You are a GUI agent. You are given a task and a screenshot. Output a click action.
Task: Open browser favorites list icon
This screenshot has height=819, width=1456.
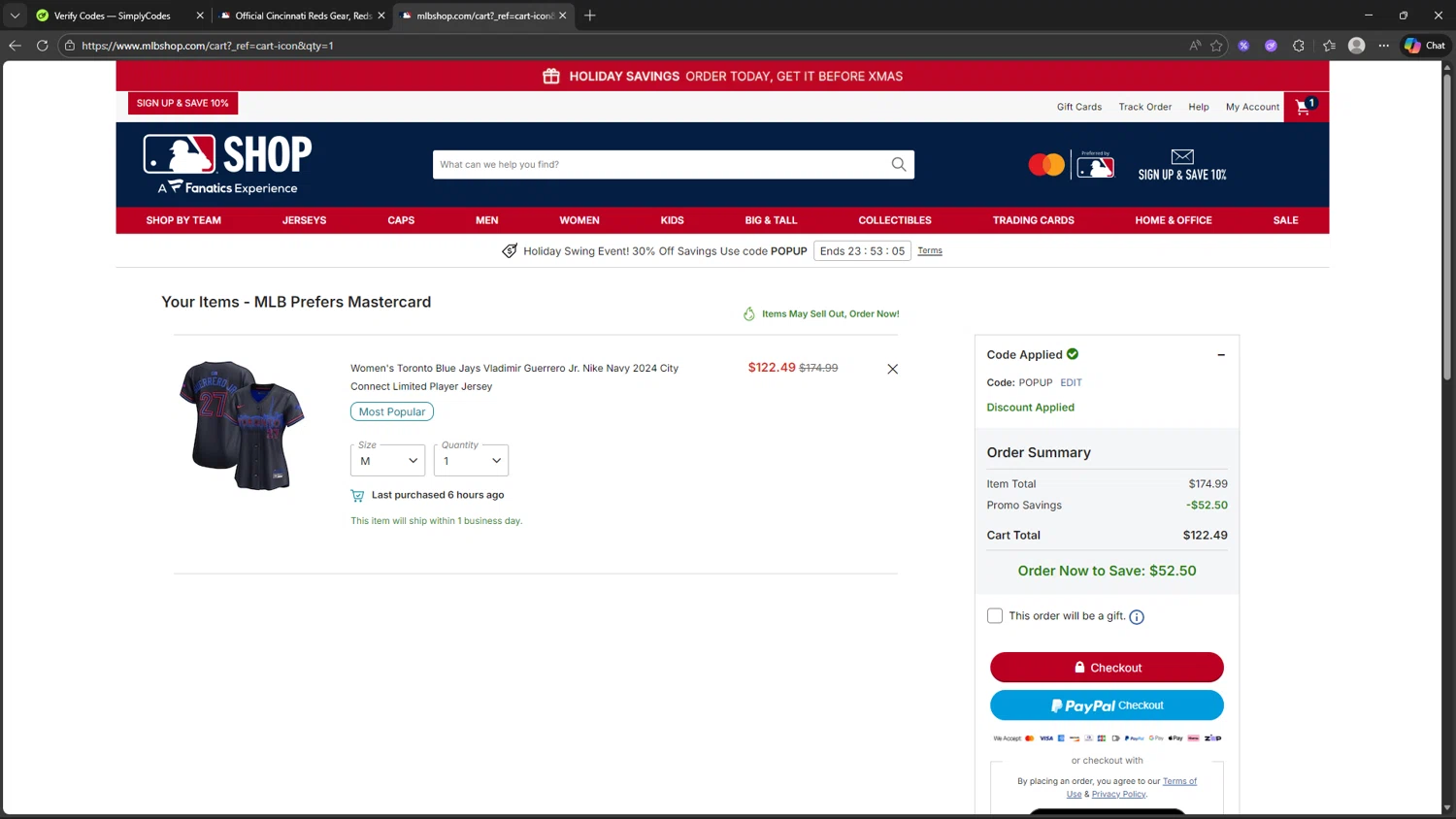[x=1329, y=46]
